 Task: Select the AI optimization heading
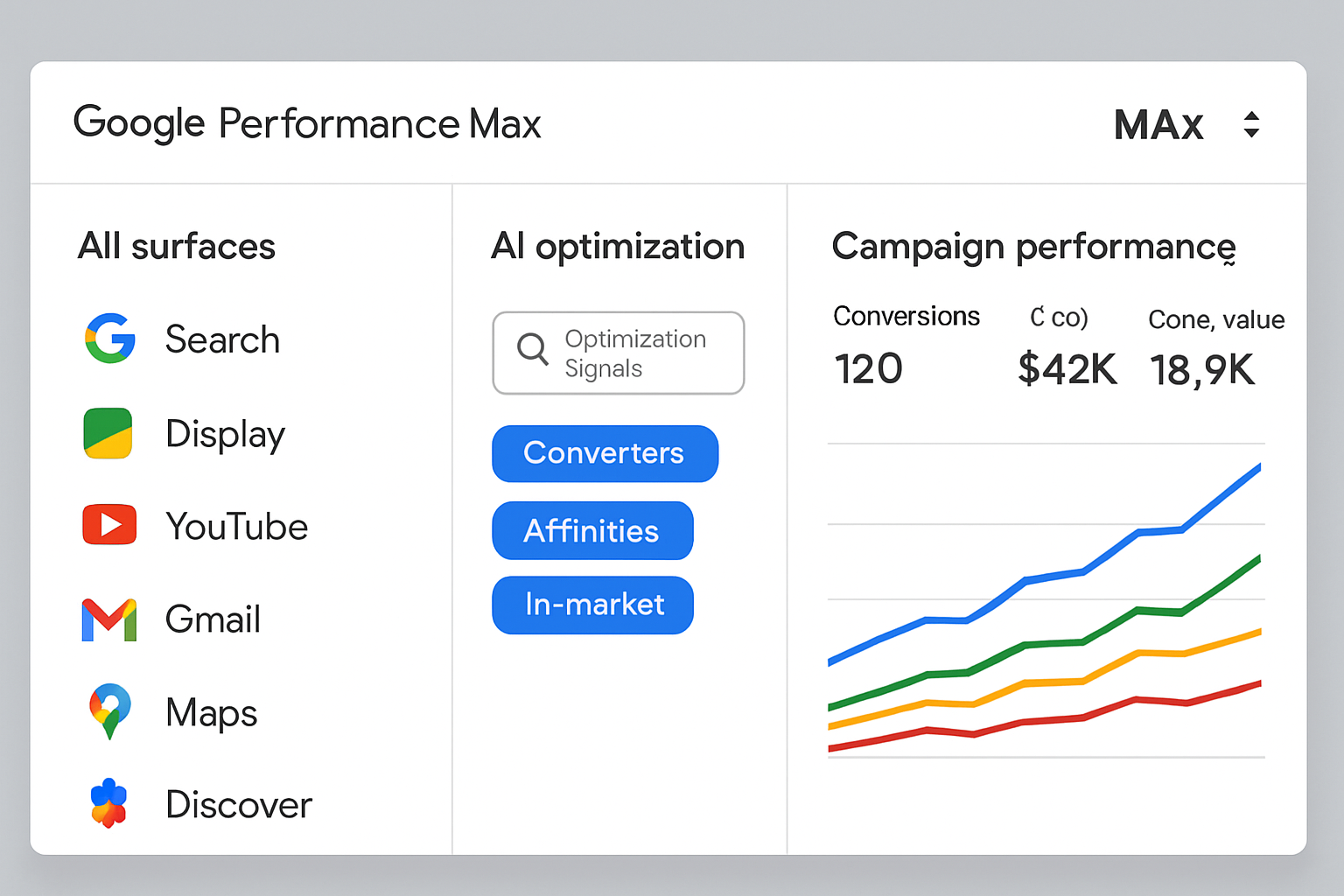click(x=618, y=247)
